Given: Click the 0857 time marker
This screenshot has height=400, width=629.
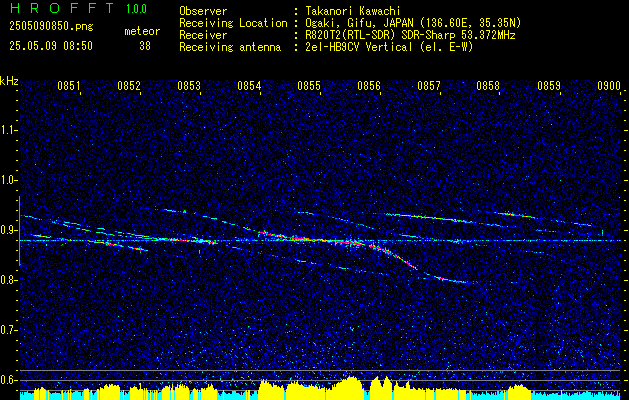Looking at the screenshot, I should click(x=429, y=86).
